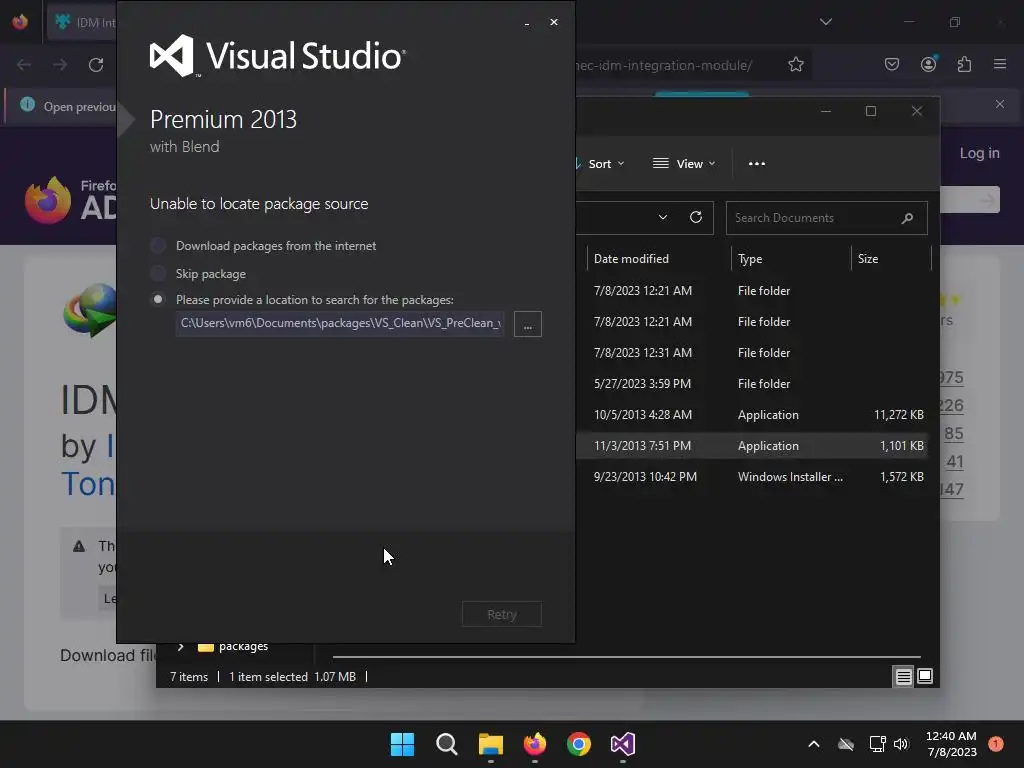Select the Application sized 1,101 KB

(x=752, y=446)
